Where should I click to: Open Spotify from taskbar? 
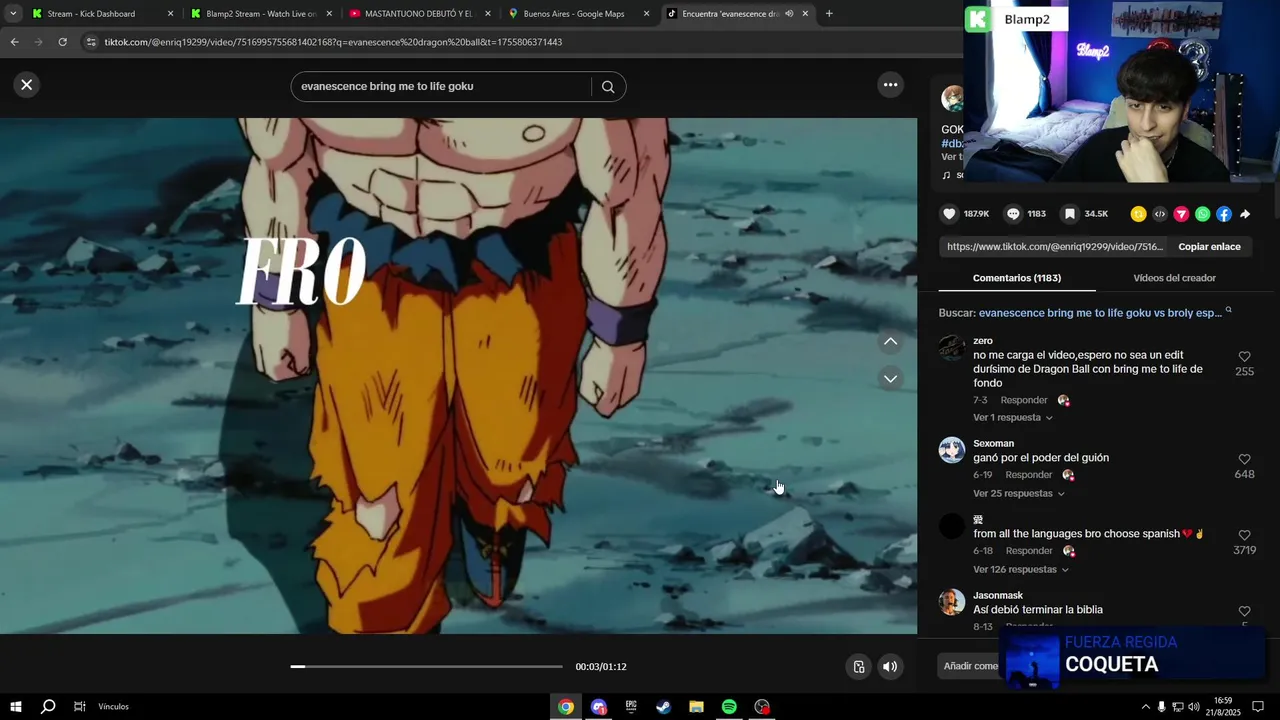729,707
